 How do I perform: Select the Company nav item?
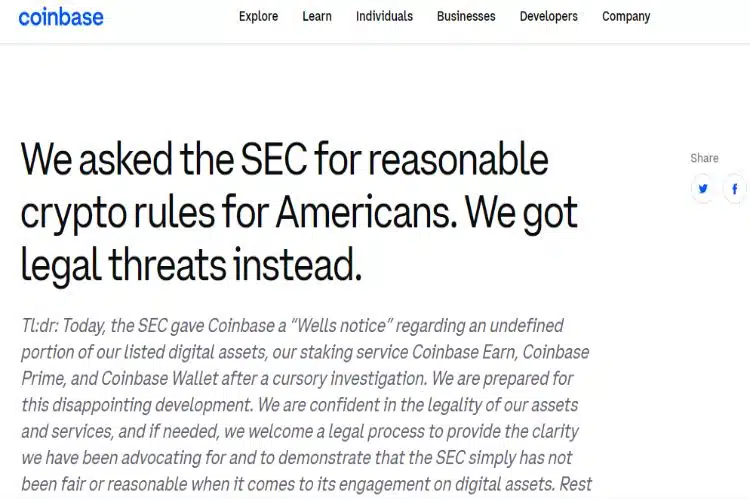tap(626, 17)
